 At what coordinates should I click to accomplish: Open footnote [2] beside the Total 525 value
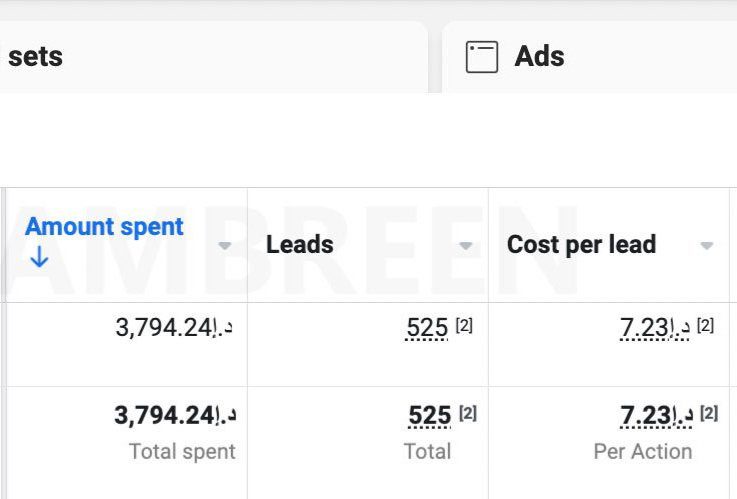[467, 413]
